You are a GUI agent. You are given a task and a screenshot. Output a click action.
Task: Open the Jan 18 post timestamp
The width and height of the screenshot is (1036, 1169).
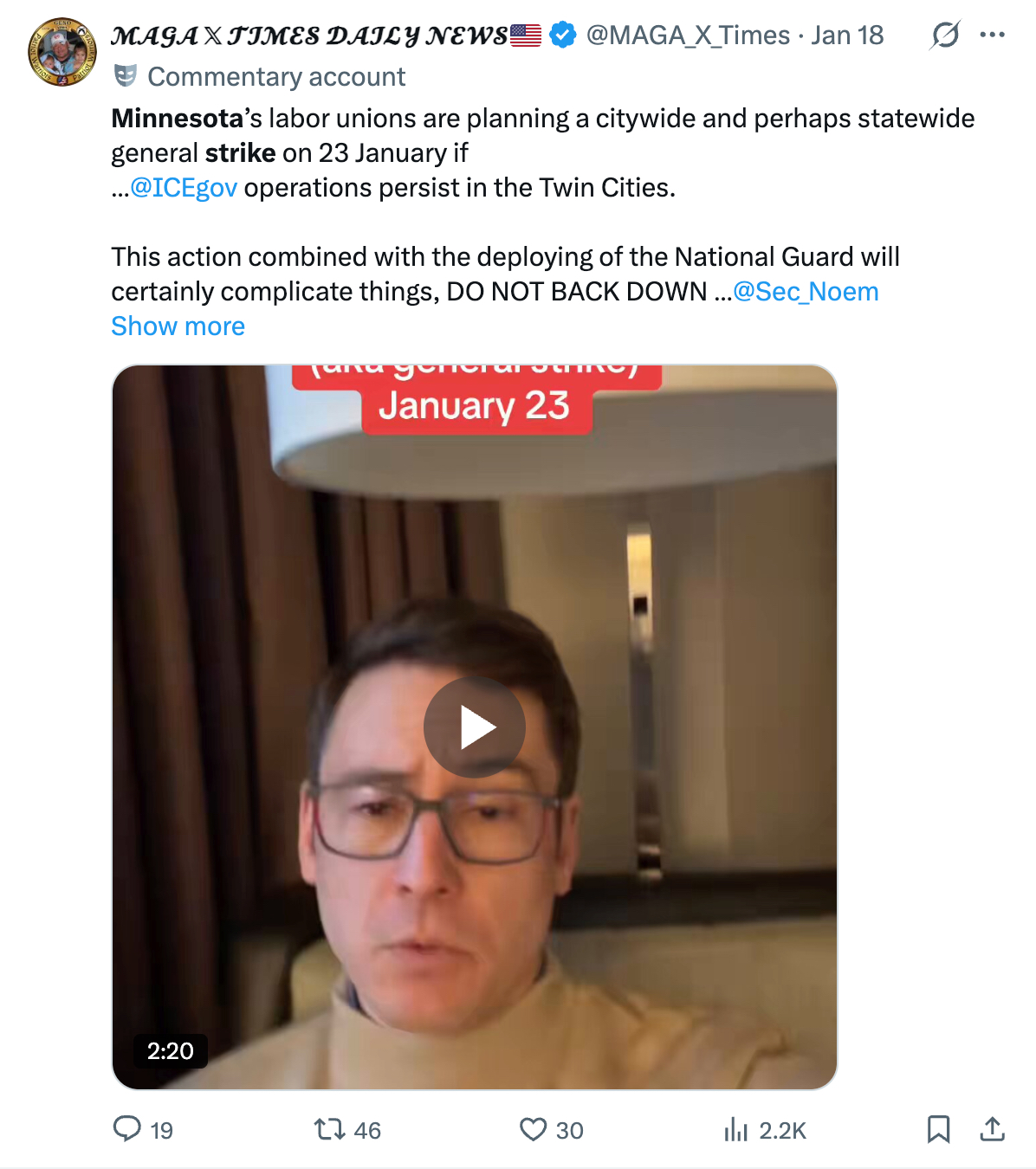tap(847, 36)
